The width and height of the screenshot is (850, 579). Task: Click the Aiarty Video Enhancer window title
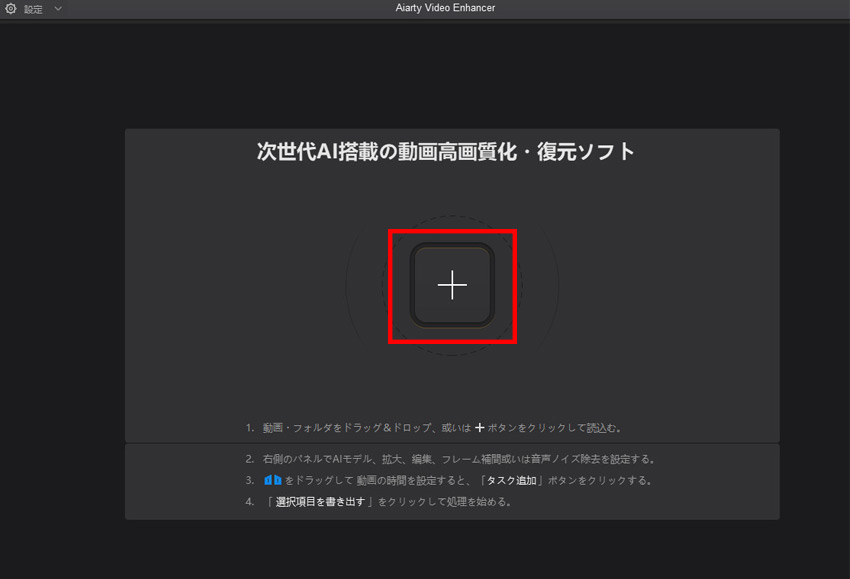[x=445, y=8]
